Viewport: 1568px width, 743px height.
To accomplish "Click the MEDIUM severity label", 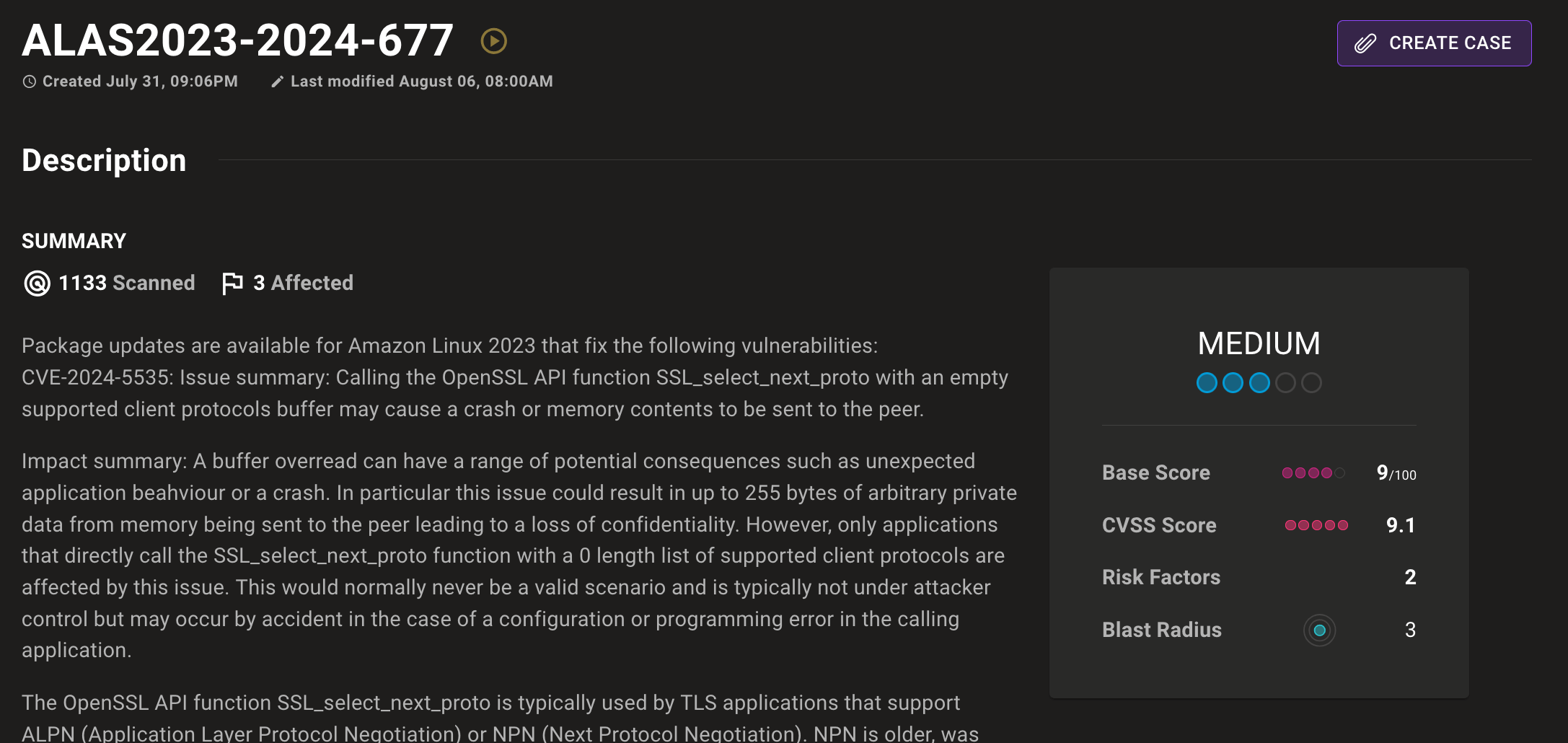I will (1259, 343).
